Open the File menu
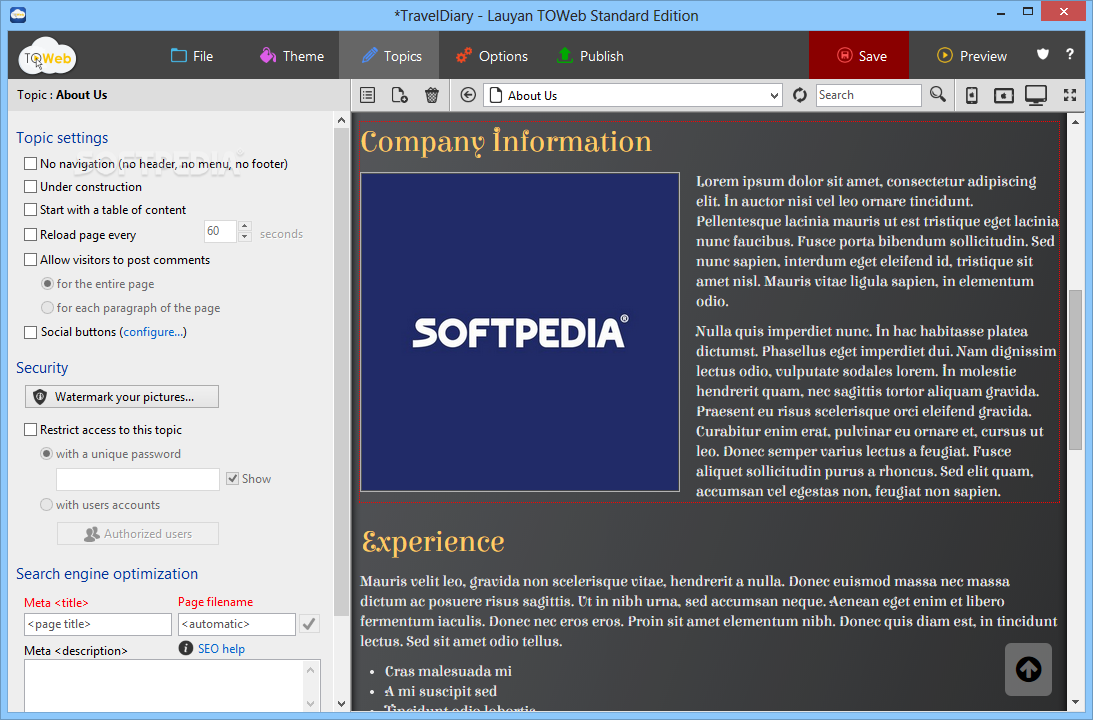Image resolution: width=1093 pixels, height=720 pixels. [x=192, y=56]
